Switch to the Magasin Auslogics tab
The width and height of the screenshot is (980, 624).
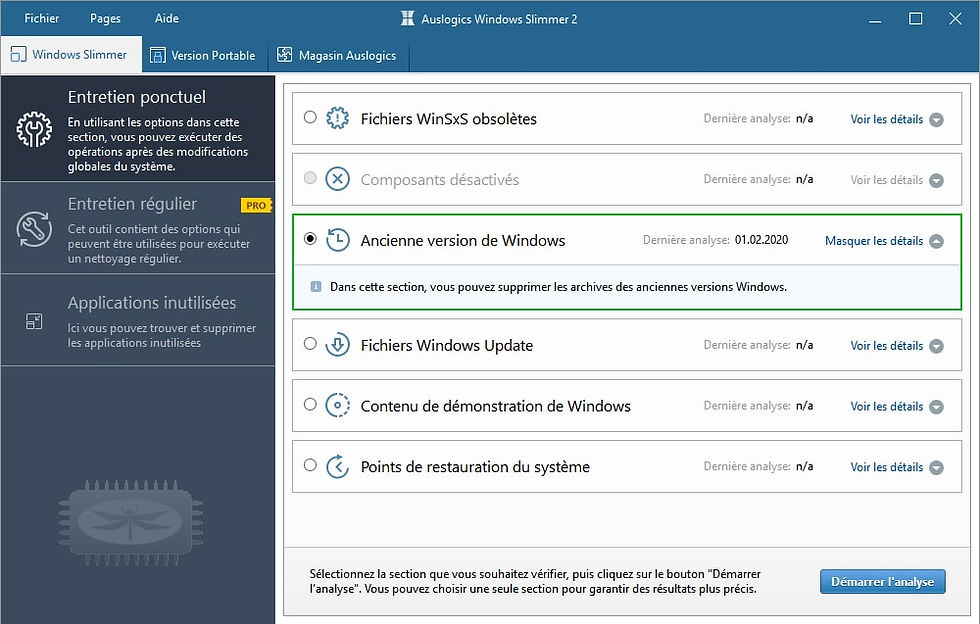click(x=339, y=55)
